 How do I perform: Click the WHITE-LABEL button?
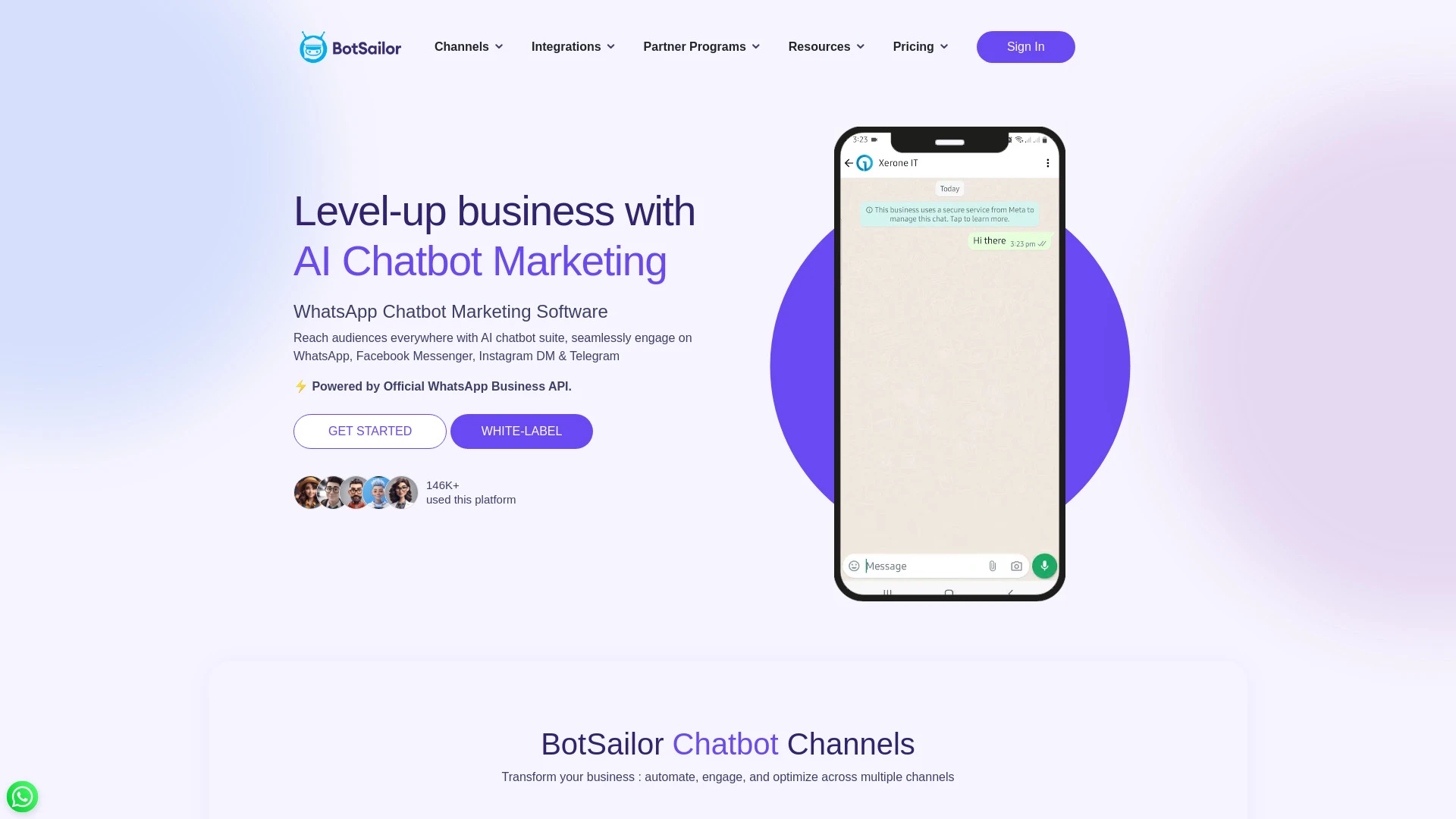coord(521,431)
